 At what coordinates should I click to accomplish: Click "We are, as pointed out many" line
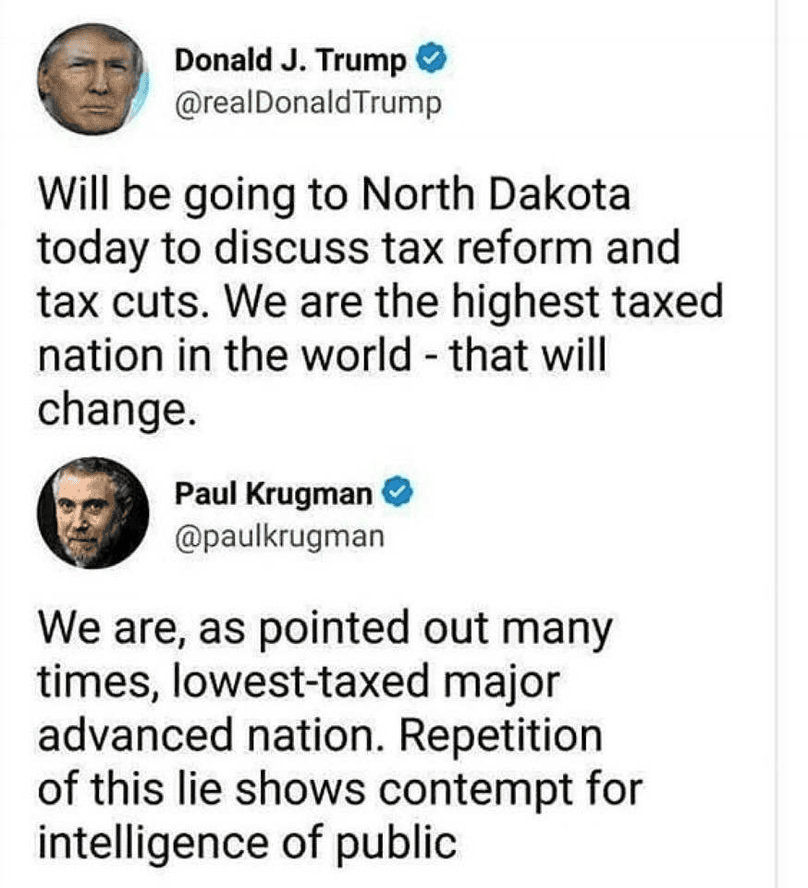[324, 629]
